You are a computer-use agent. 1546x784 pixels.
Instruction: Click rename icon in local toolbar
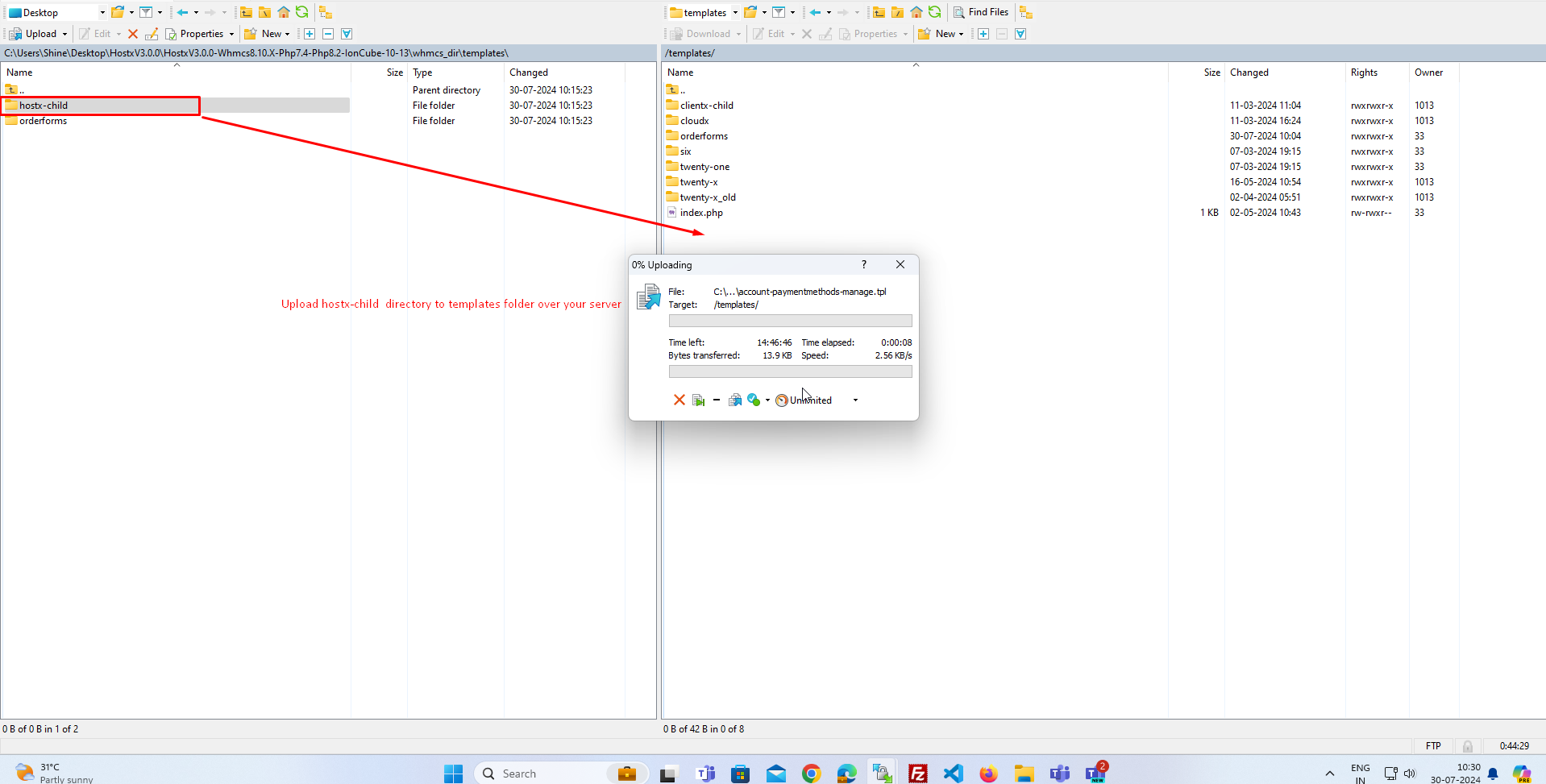pos(152,34)
